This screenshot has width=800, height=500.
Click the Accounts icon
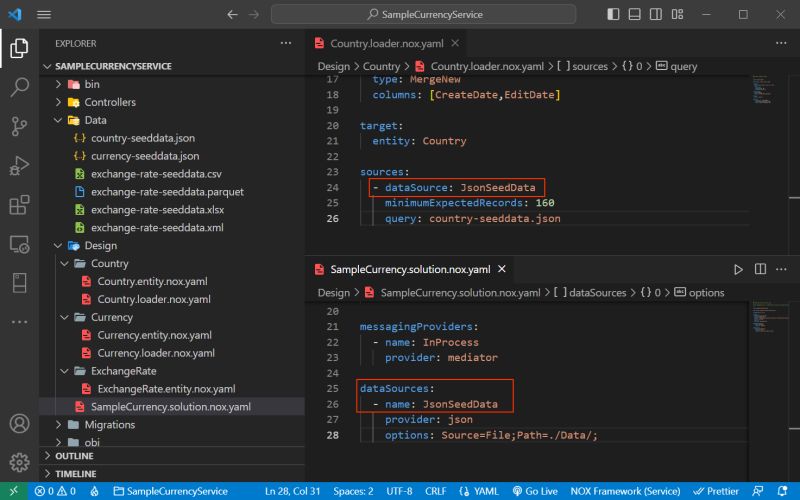[x=19, y=423]
